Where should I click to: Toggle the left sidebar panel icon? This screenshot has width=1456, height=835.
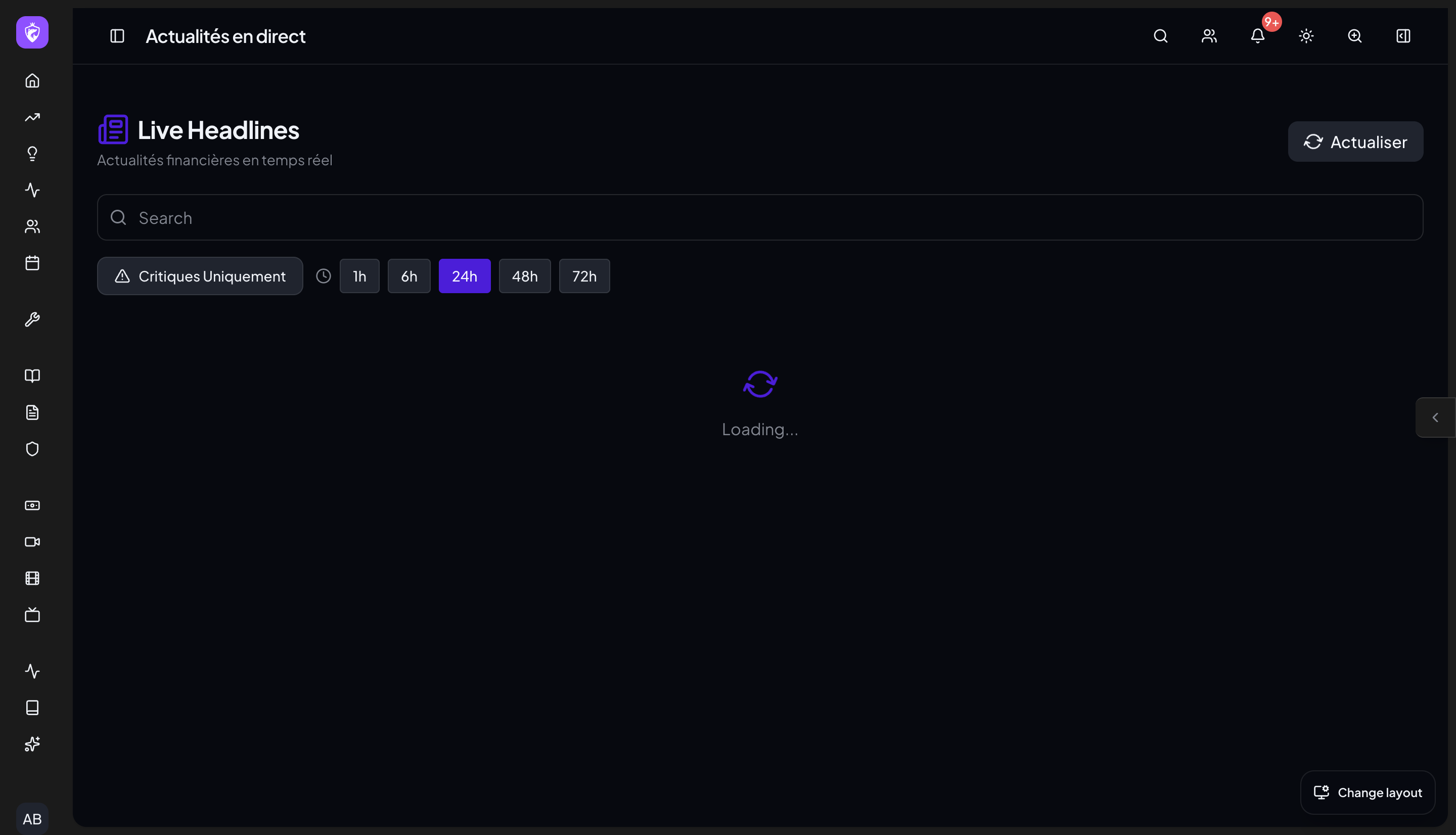pos(117,36)
